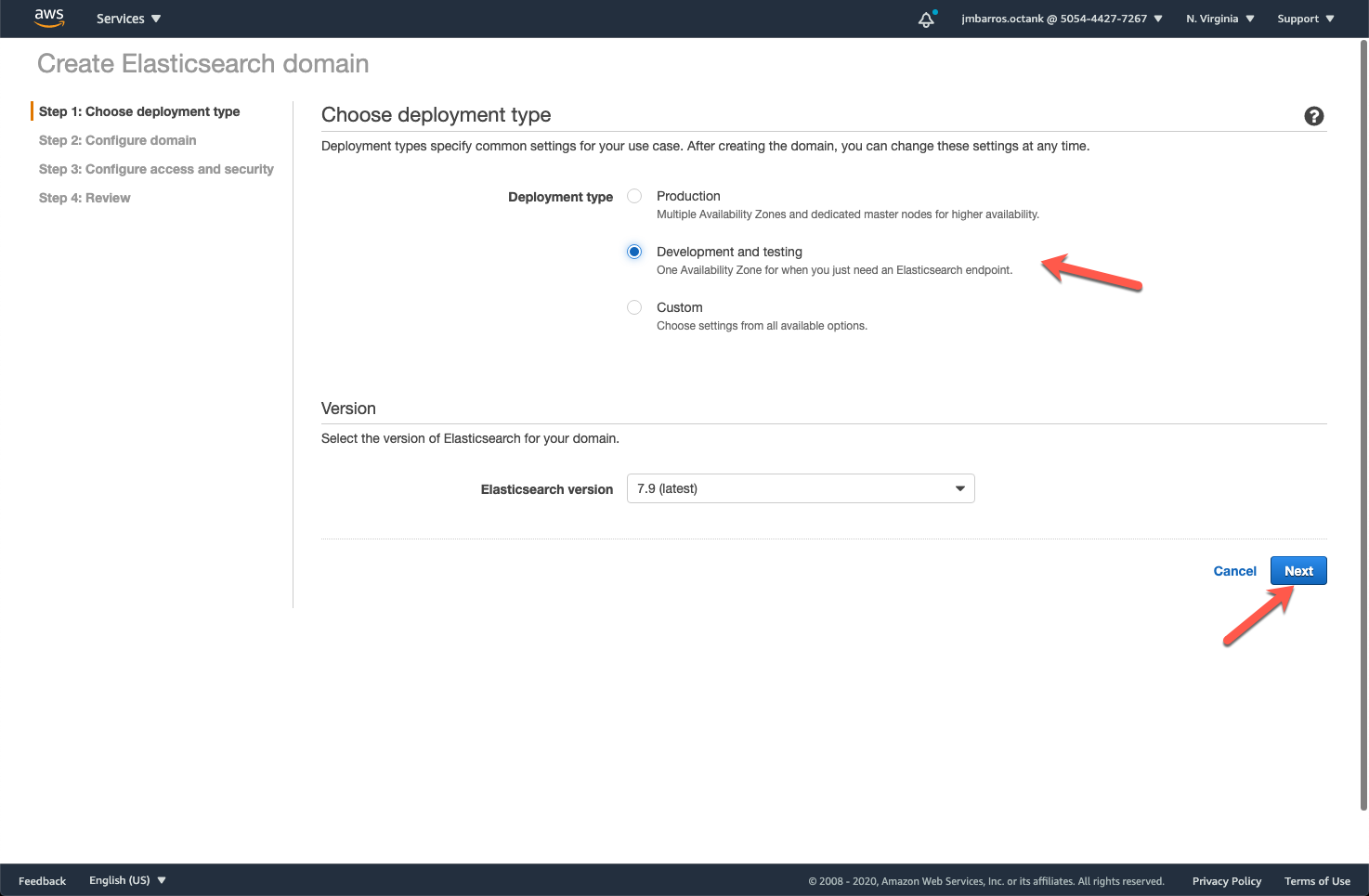Click the 'Choose settings from all available options' text
The height and width of the screenshot is (896, 1369).
pyautogui.click(x=763, y=326)
